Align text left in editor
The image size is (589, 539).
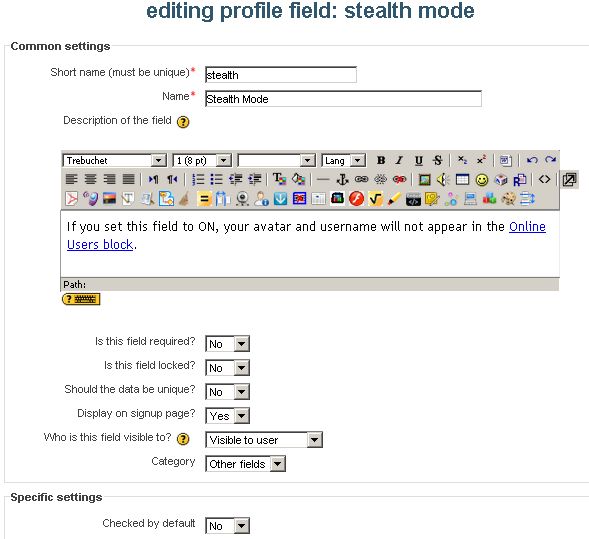point(71,179)
